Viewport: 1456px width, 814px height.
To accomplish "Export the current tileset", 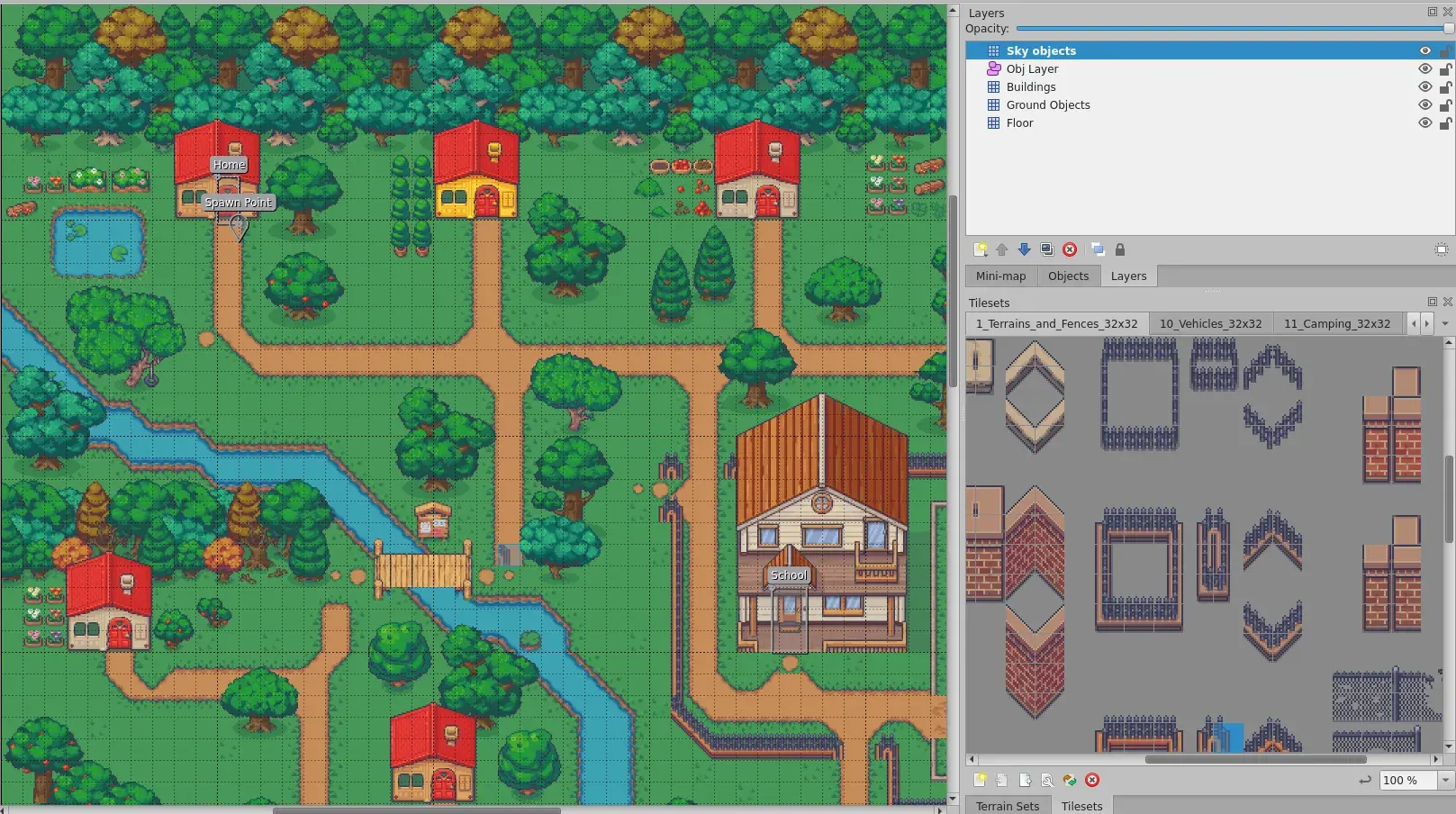I will (x=1025, y=780).
